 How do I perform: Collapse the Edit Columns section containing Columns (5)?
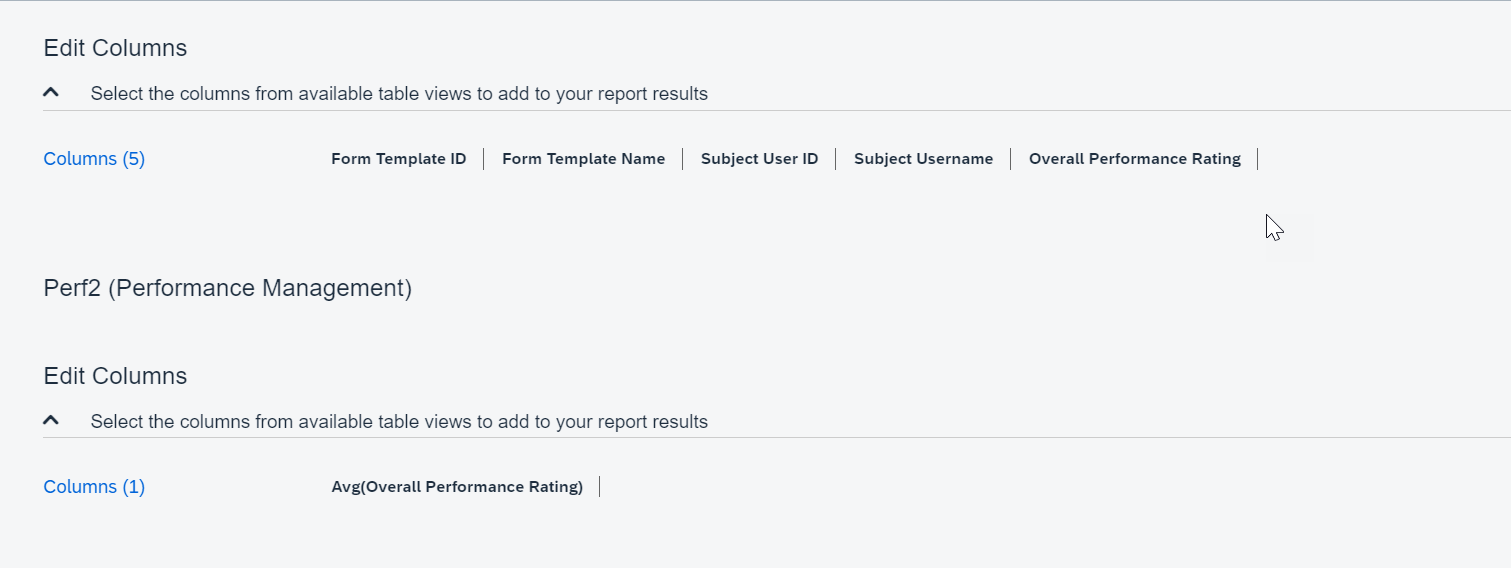click(51, 92)
